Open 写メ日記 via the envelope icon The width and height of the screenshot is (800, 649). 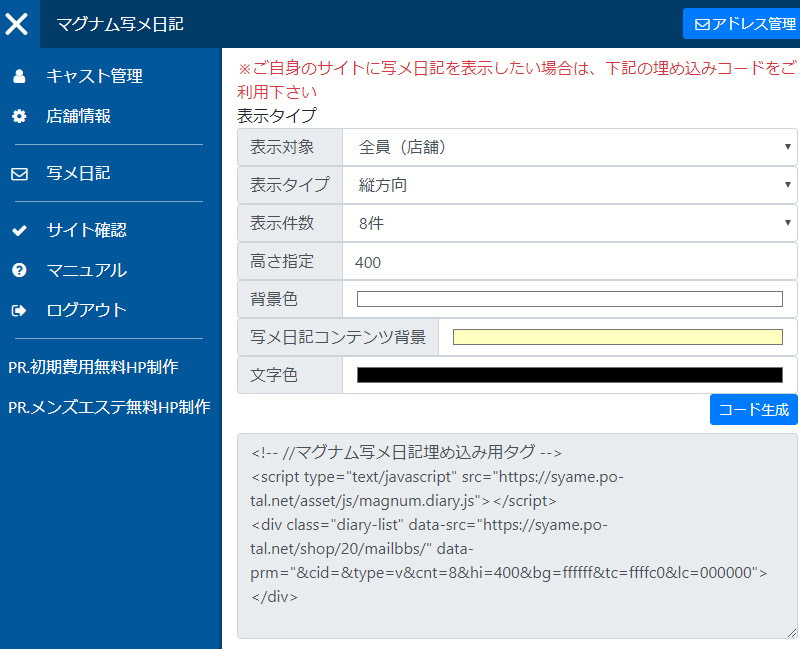point(20,172)
